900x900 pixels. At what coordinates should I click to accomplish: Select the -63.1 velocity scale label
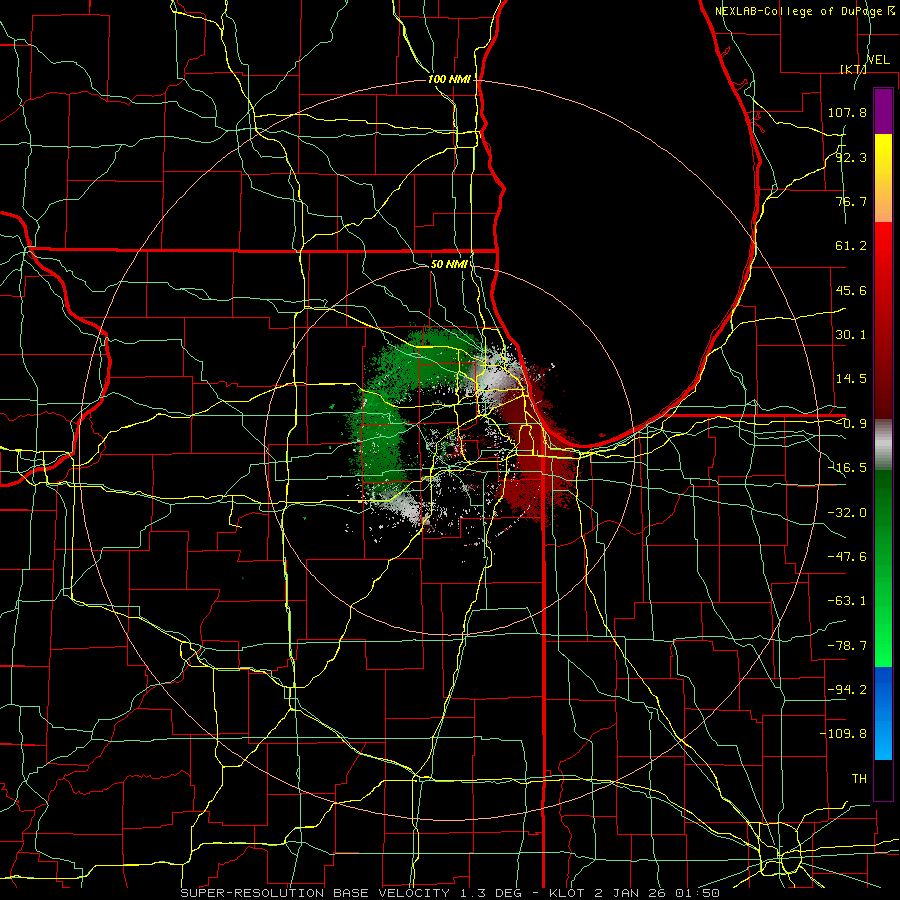[847, 601]
